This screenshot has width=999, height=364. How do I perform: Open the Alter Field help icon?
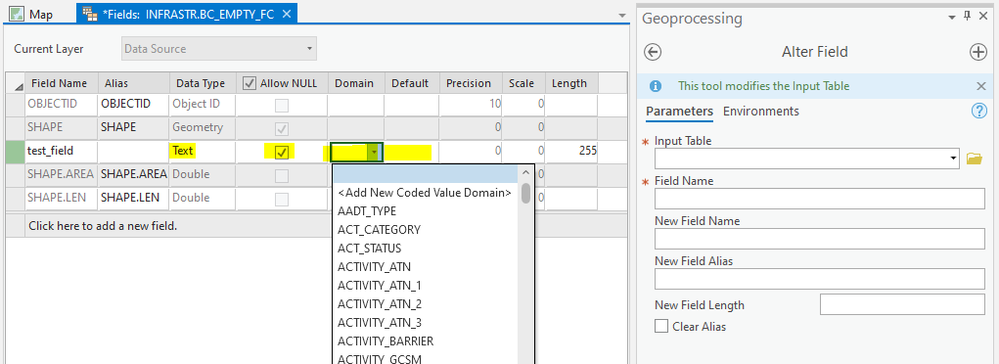979,111
